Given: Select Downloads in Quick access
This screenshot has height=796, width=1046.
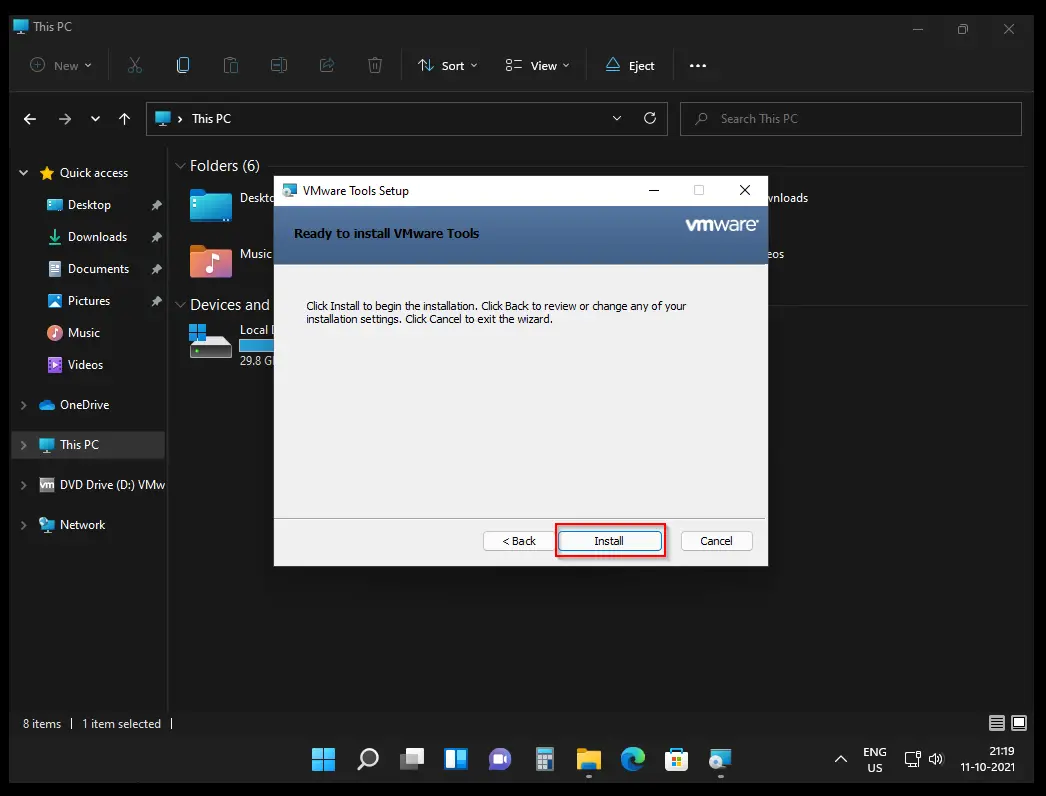Looking at the screenshot, I should tap(97, 237).
